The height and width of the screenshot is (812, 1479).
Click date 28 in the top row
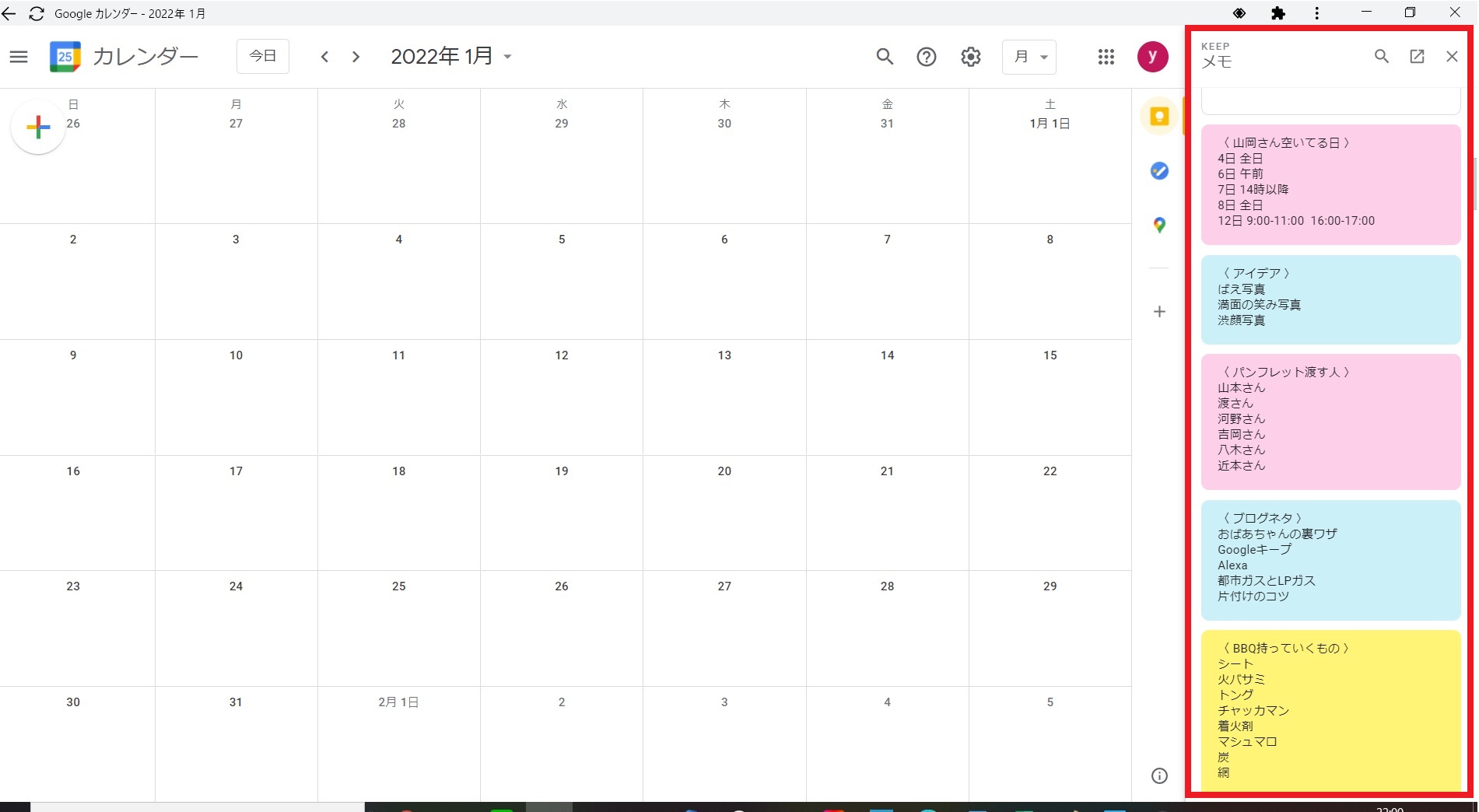398,124
